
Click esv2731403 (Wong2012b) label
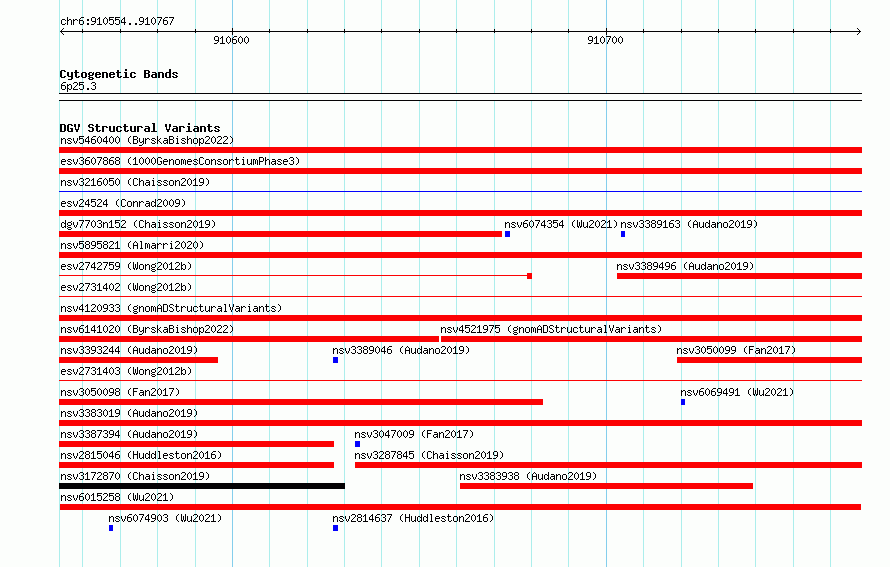[x=126, y=371]
